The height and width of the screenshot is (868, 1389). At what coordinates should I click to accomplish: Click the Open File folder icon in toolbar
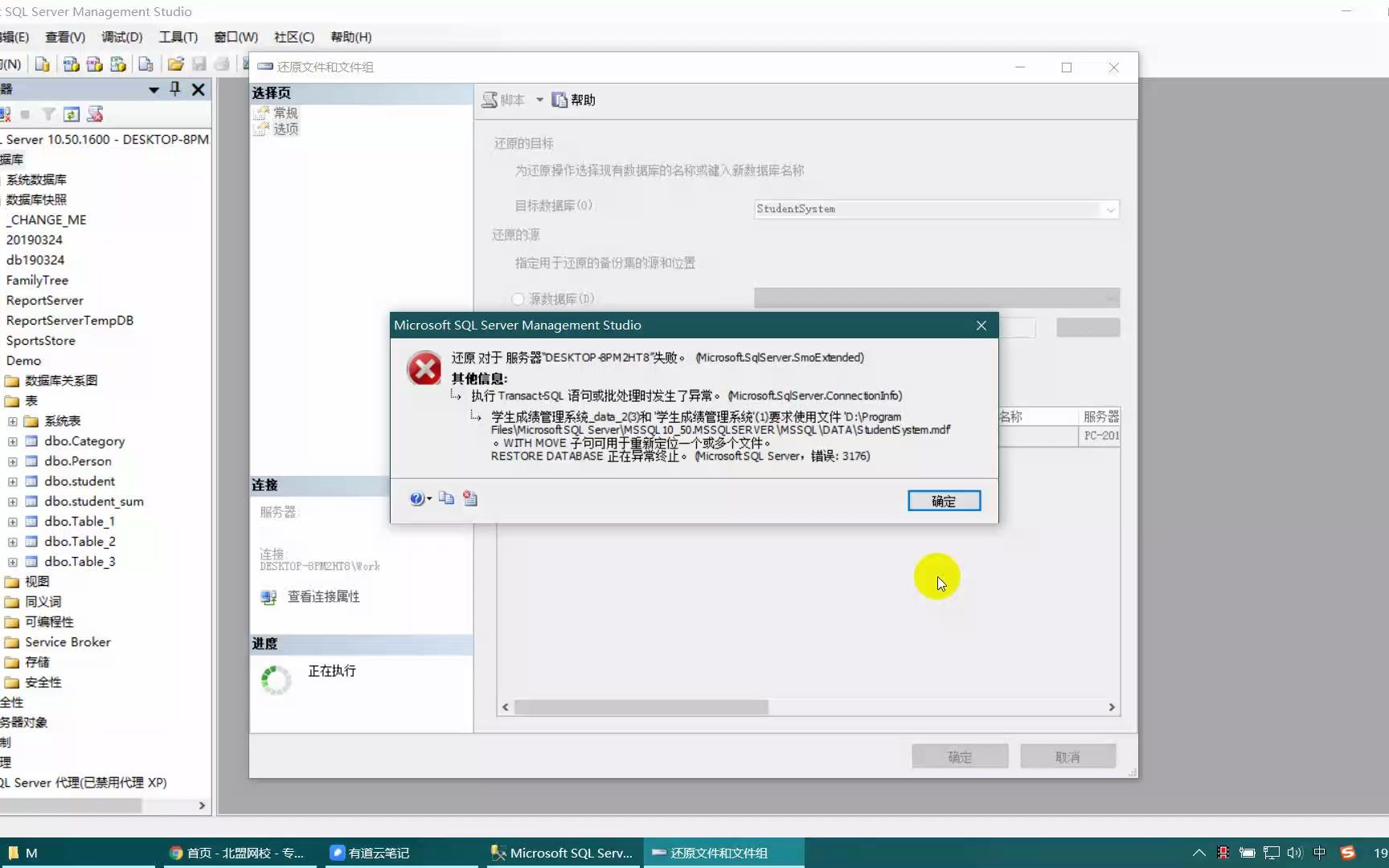pos(176,64)
